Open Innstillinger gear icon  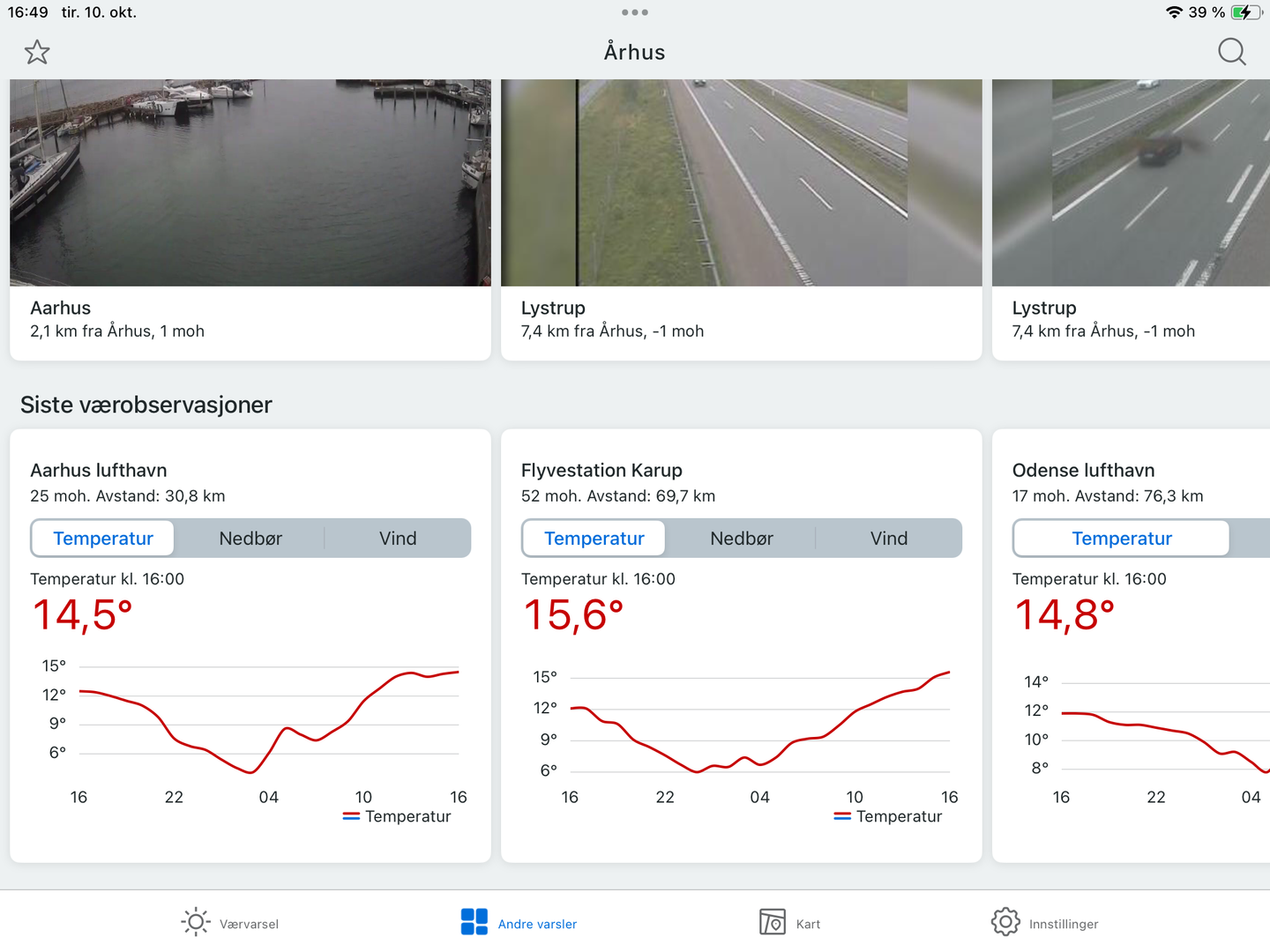point(1005,922)
